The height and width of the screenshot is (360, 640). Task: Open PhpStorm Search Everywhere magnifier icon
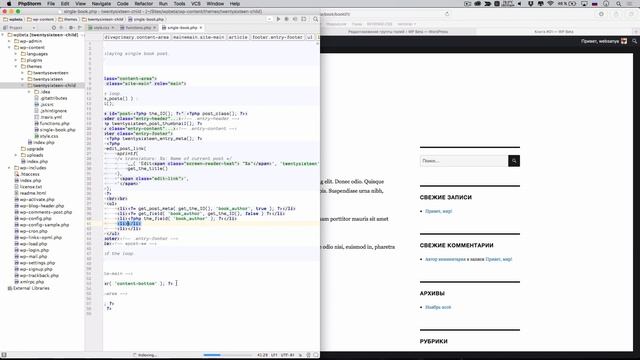point(316,19)
